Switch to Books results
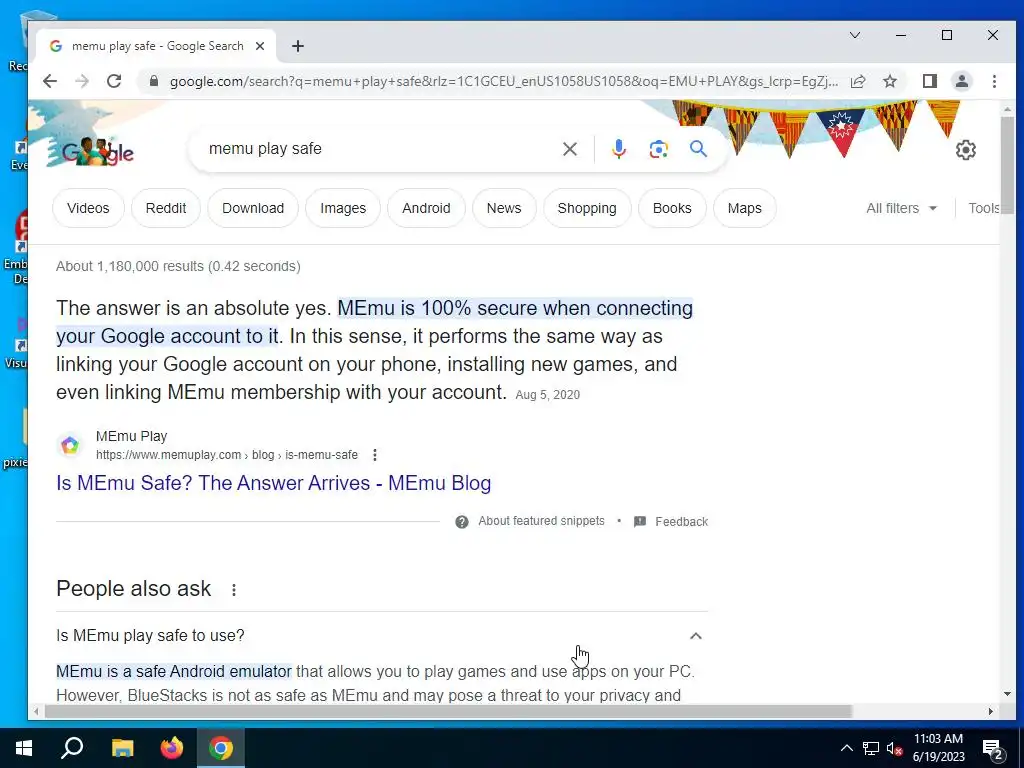Viewport: 1024px width, 768px height. point(672,208)
